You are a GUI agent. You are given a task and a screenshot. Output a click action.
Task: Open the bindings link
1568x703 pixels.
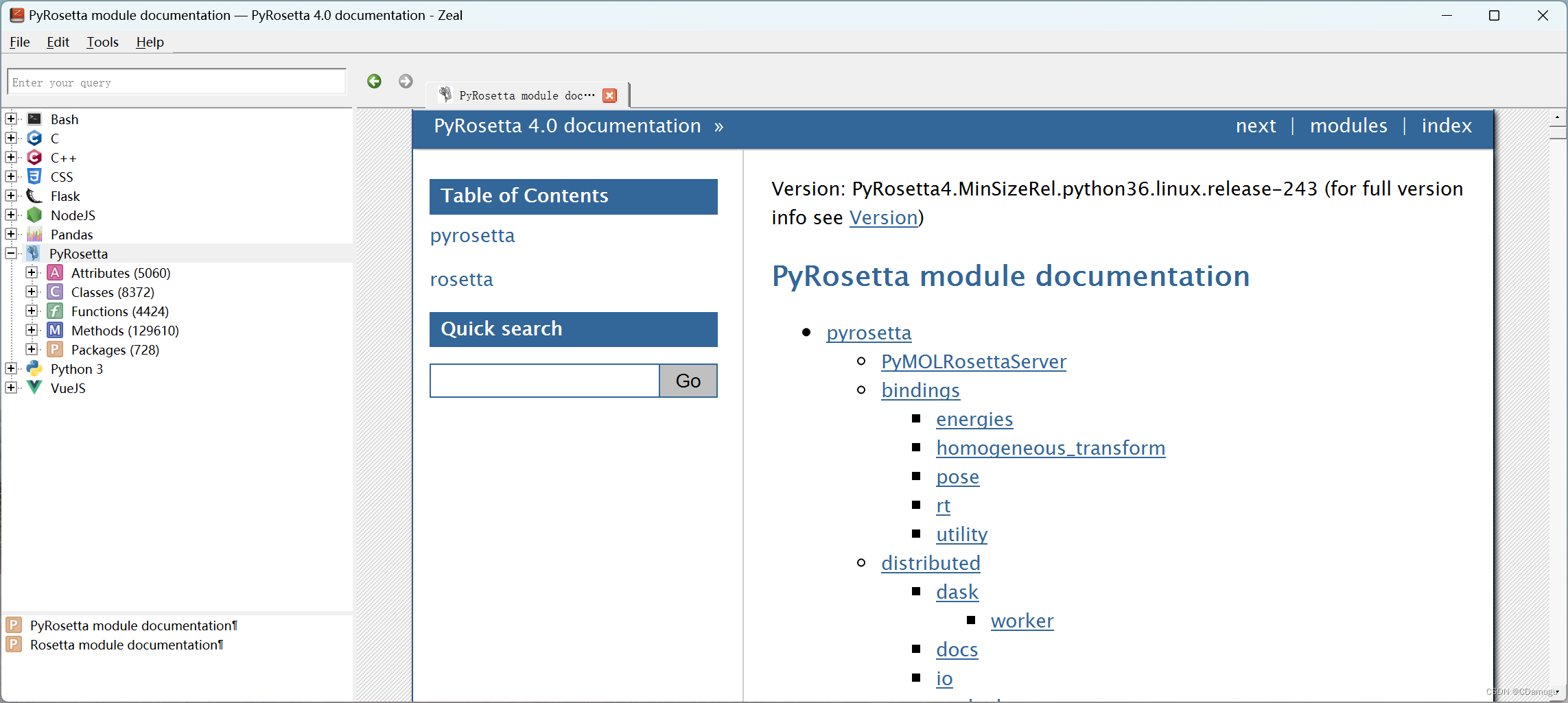920,390
